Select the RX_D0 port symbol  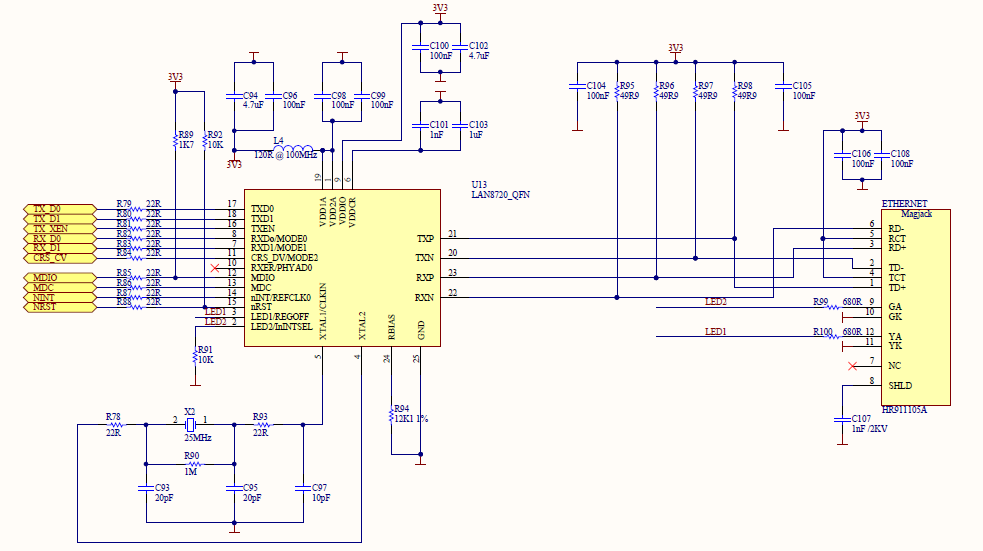pos(60,239)
